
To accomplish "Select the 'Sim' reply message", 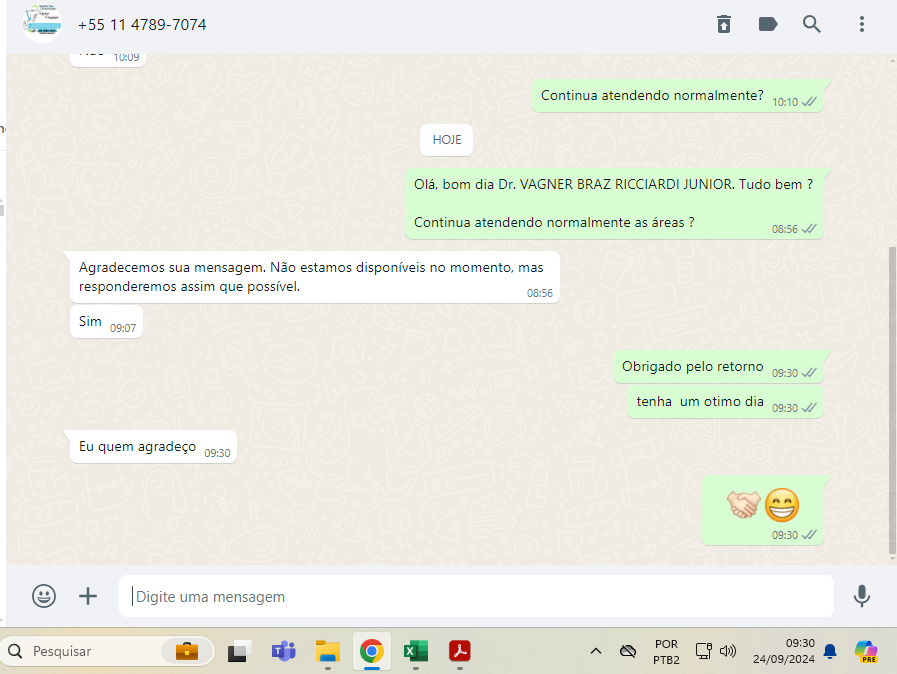I will (x=106, y=322).
